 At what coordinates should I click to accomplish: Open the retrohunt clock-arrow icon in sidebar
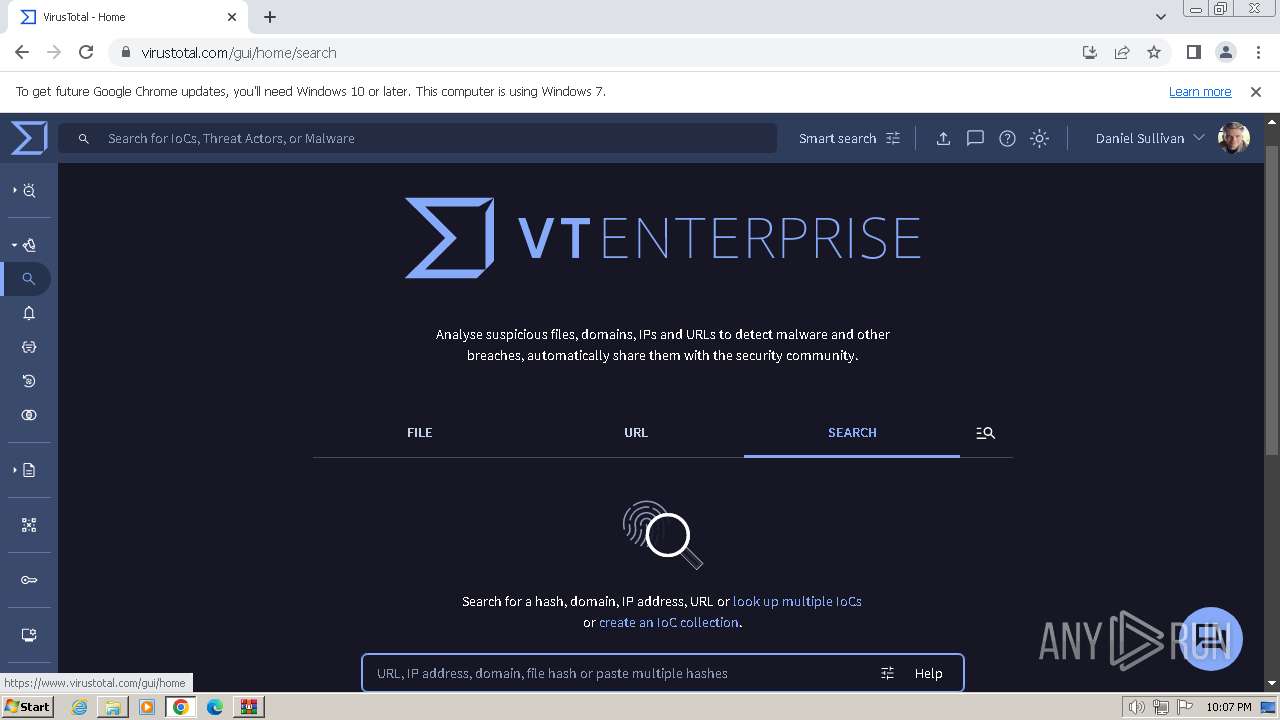click(29, 381)
